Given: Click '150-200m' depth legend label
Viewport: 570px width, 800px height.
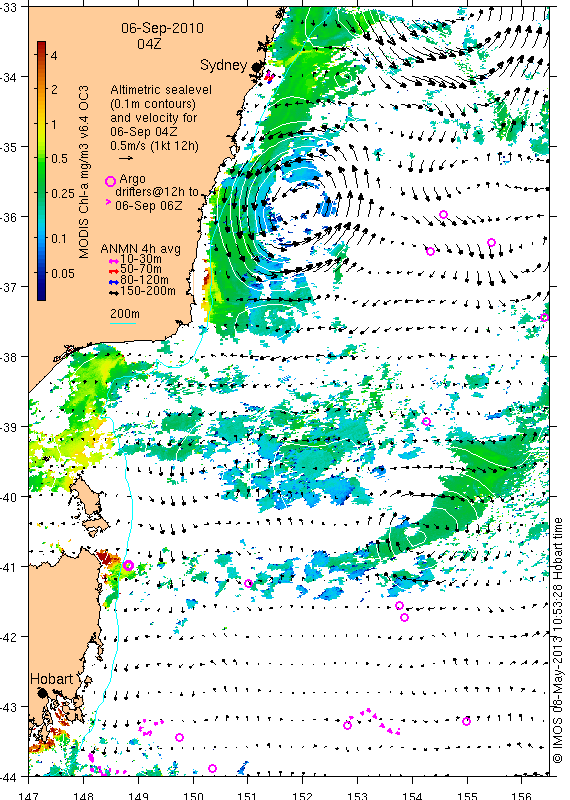Looking at the screenshot, I should pyautogui.click(x=148, y=291).
